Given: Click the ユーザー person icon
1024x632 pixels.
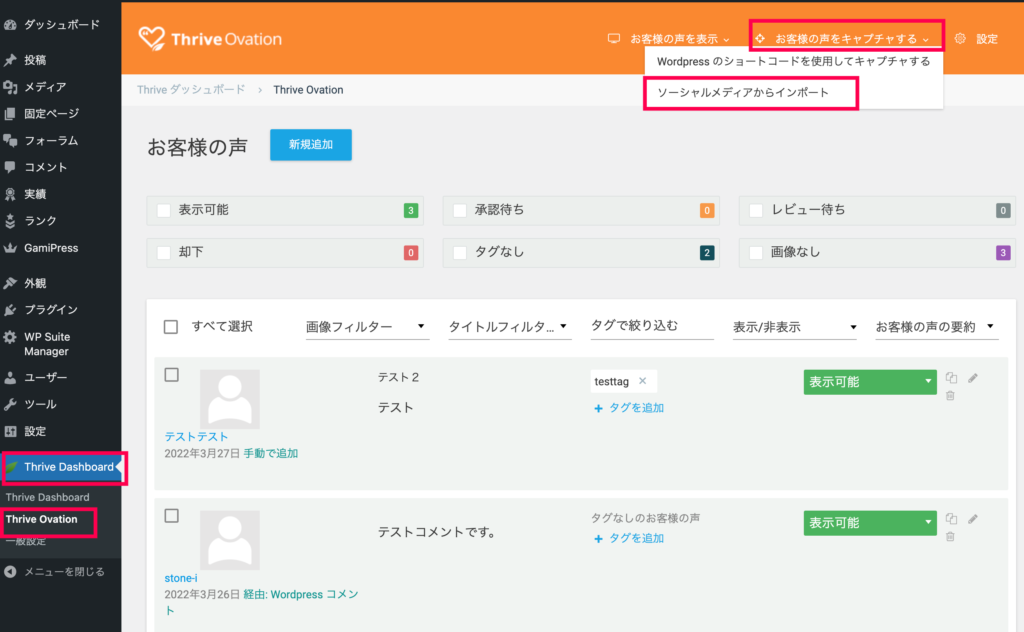Looking at the screenshot, I should [x=10, y=377].
